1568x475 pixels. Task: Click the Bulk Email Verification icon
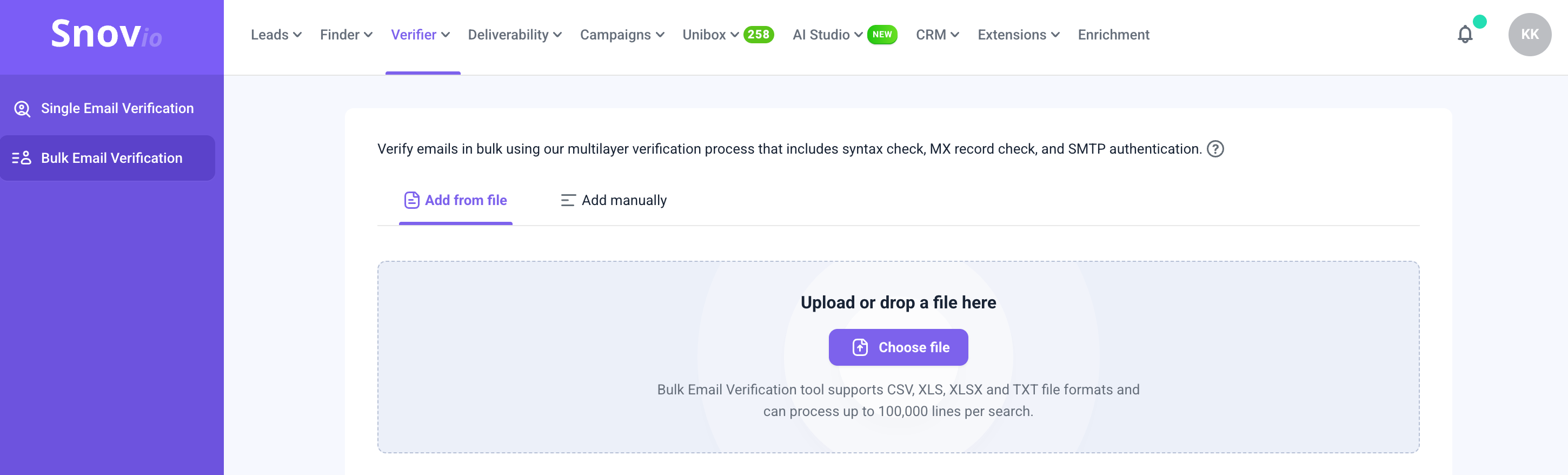coord(22,159)
